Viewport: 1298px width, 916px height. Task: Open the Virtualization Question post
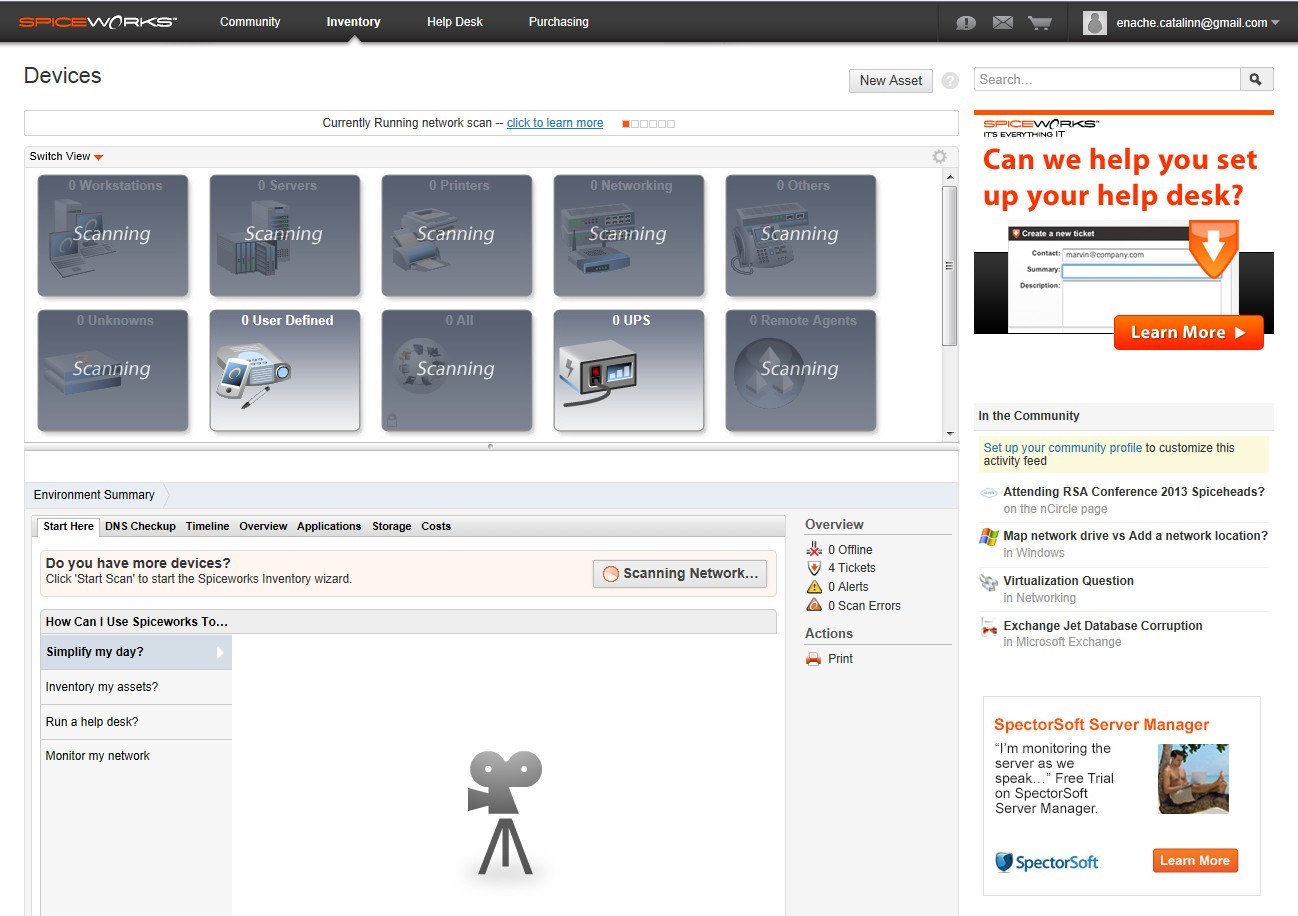click(1068, 581)
